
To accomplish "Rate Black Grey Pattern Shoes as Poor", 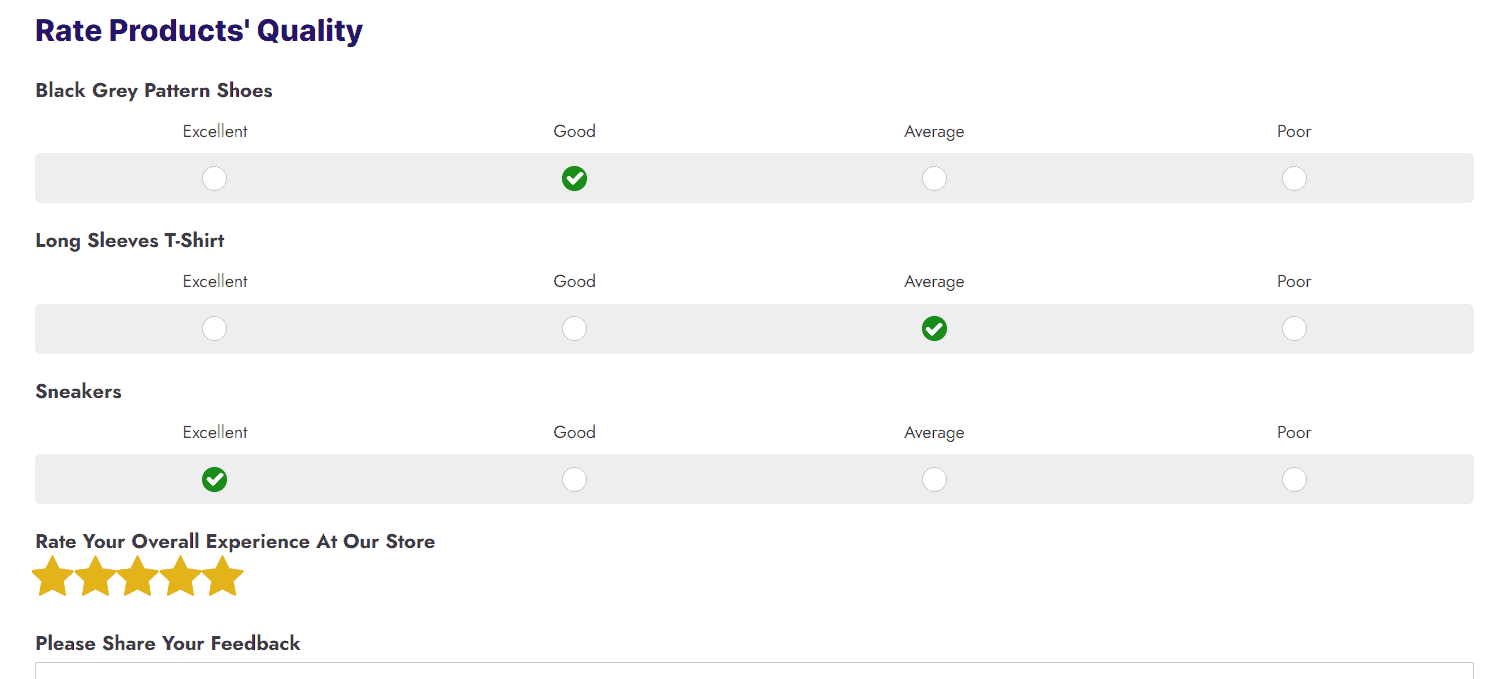I will [x=1294, y=178].
